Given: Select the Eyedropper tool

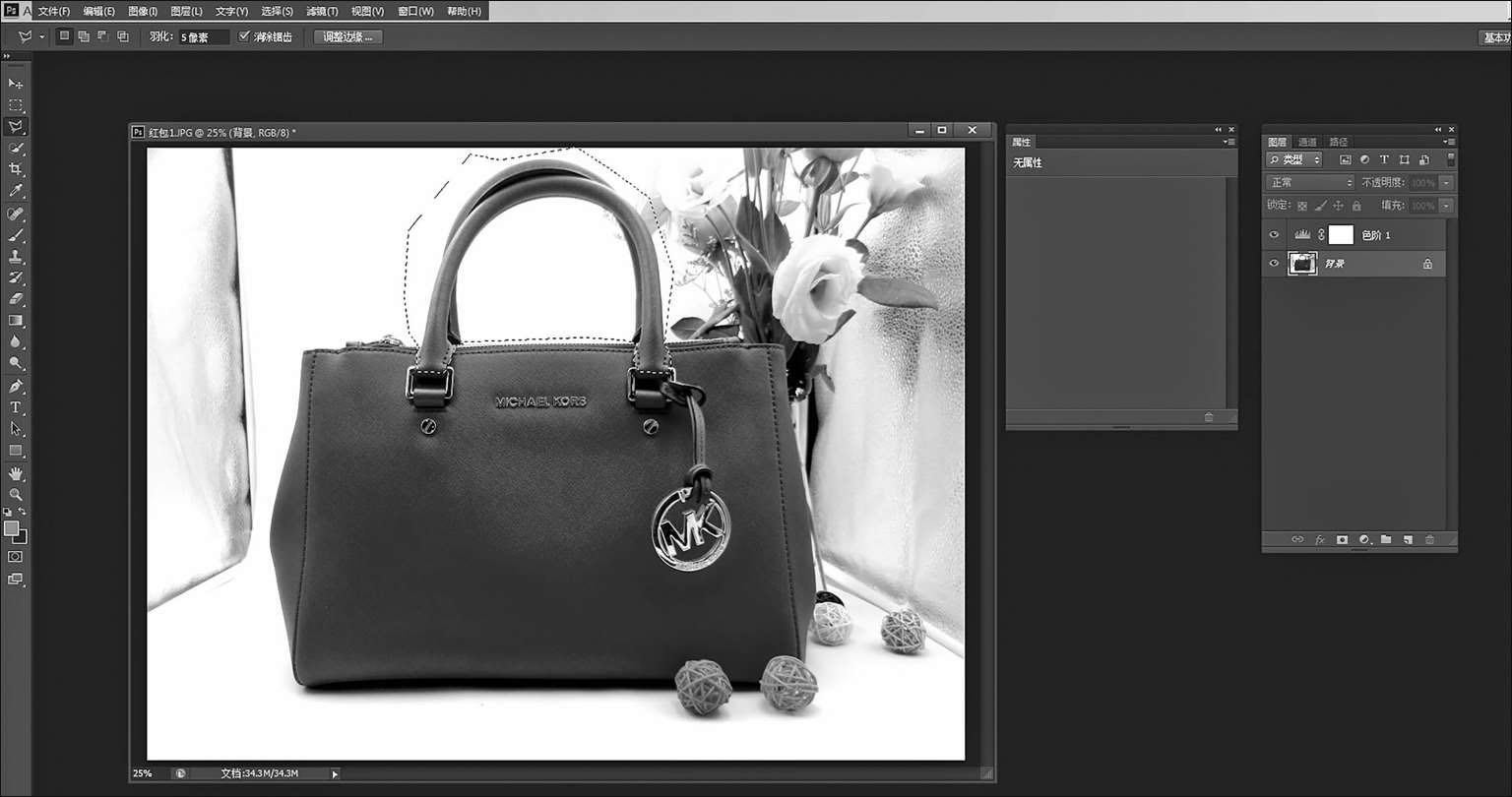Looking at the screenshot, I should (16, 192).
